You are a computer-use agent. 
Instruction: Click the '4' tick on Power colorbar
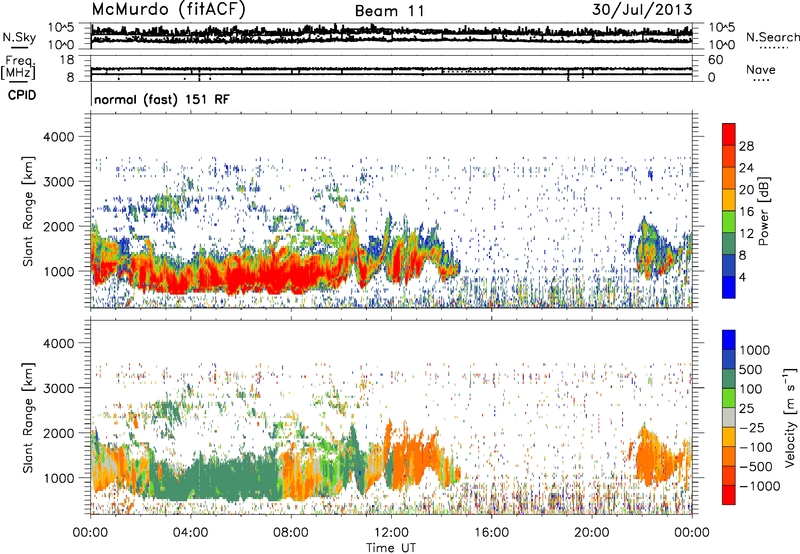[743, 277]
